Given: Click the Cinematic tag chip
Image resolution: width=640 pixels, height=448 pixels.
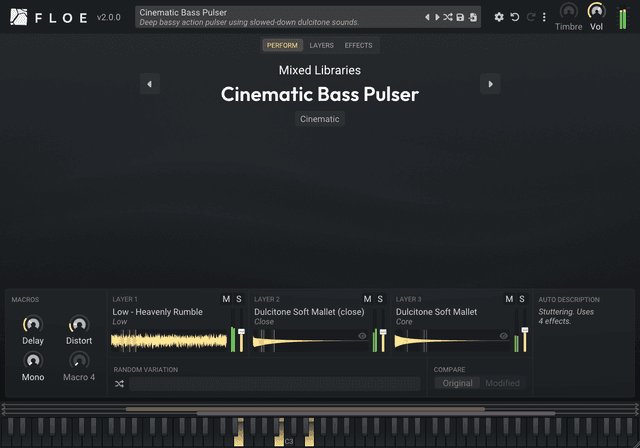Looking at the screenshot, I should click(x=320, y=119).
